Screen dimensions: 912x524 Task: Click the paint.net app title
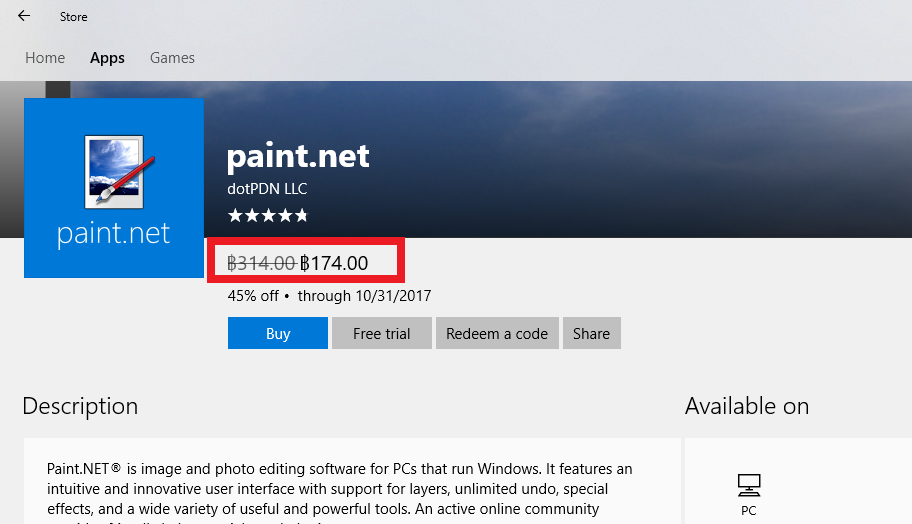[x=298, y=156]
